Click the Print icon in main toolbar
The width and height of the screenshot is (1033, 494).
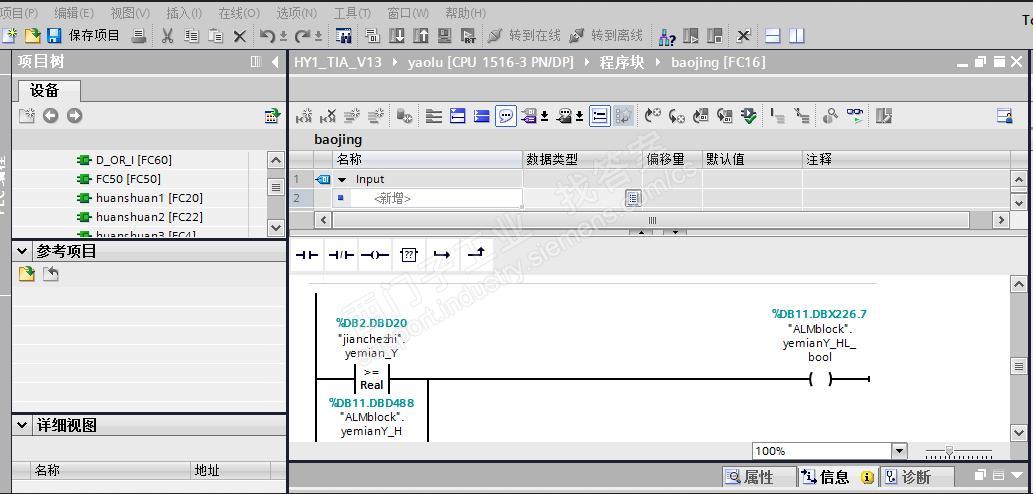138,36
